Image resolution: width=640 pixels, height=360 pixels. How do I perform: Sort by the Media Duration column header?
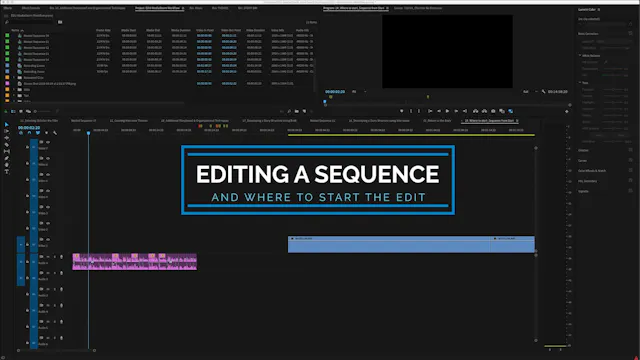(x=181, y=30)
